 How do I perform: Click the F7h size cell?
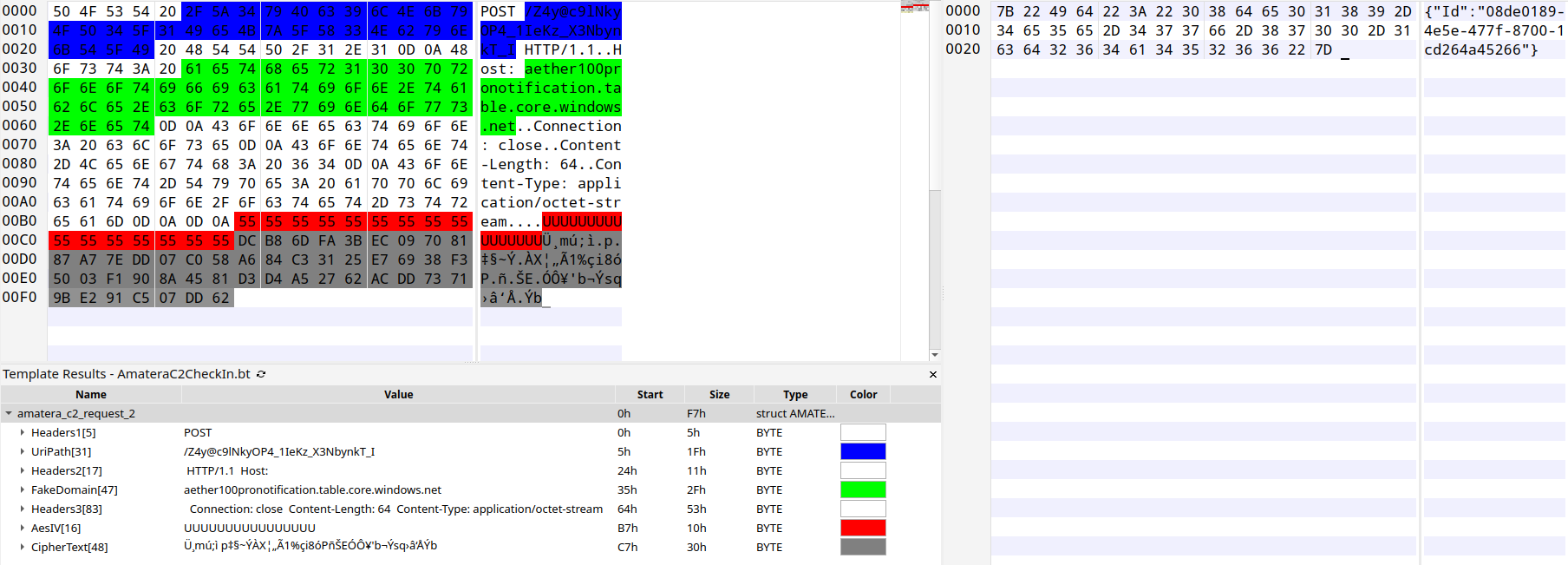tap(696, 414)
